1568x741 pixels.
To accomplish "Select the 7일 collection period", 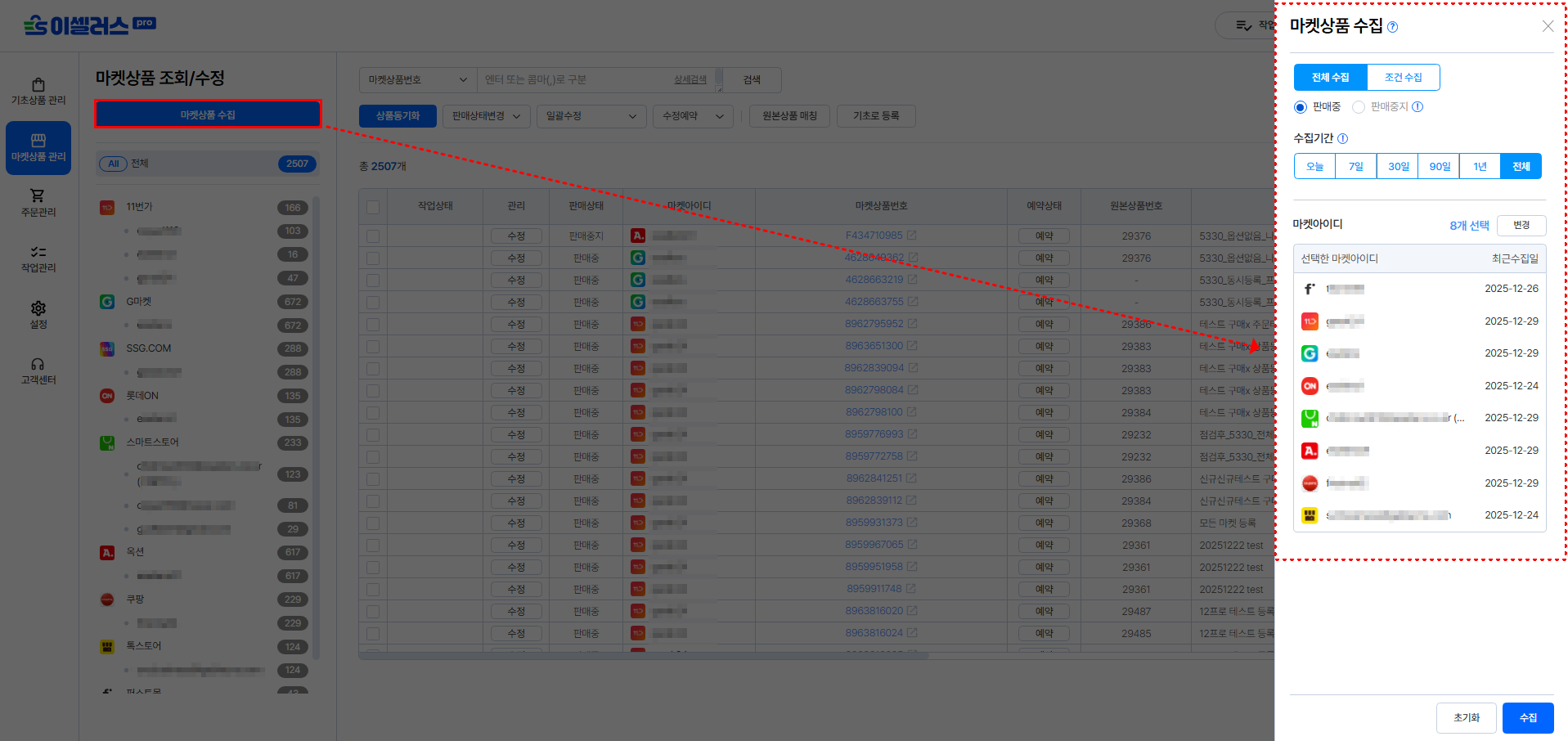I will click(x=1356, y=166).
